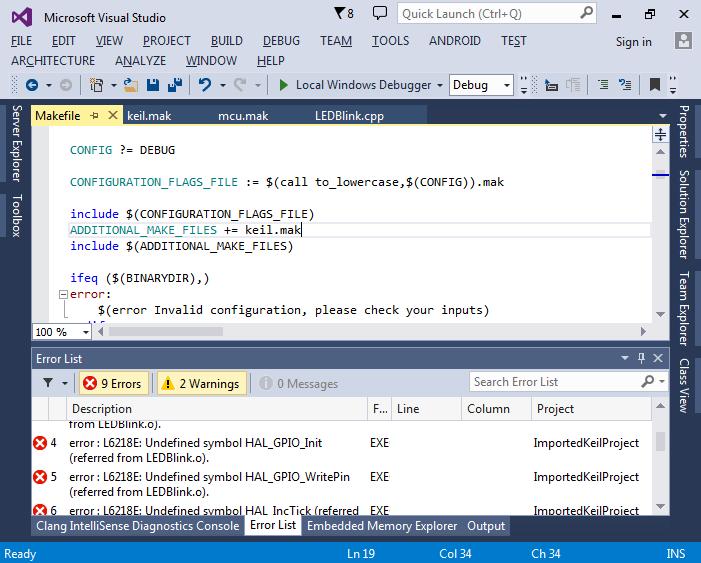Viewport: 701px width, 563px height.
Task: Open the Embedded Memory Explorer tab
Action: 381,525
